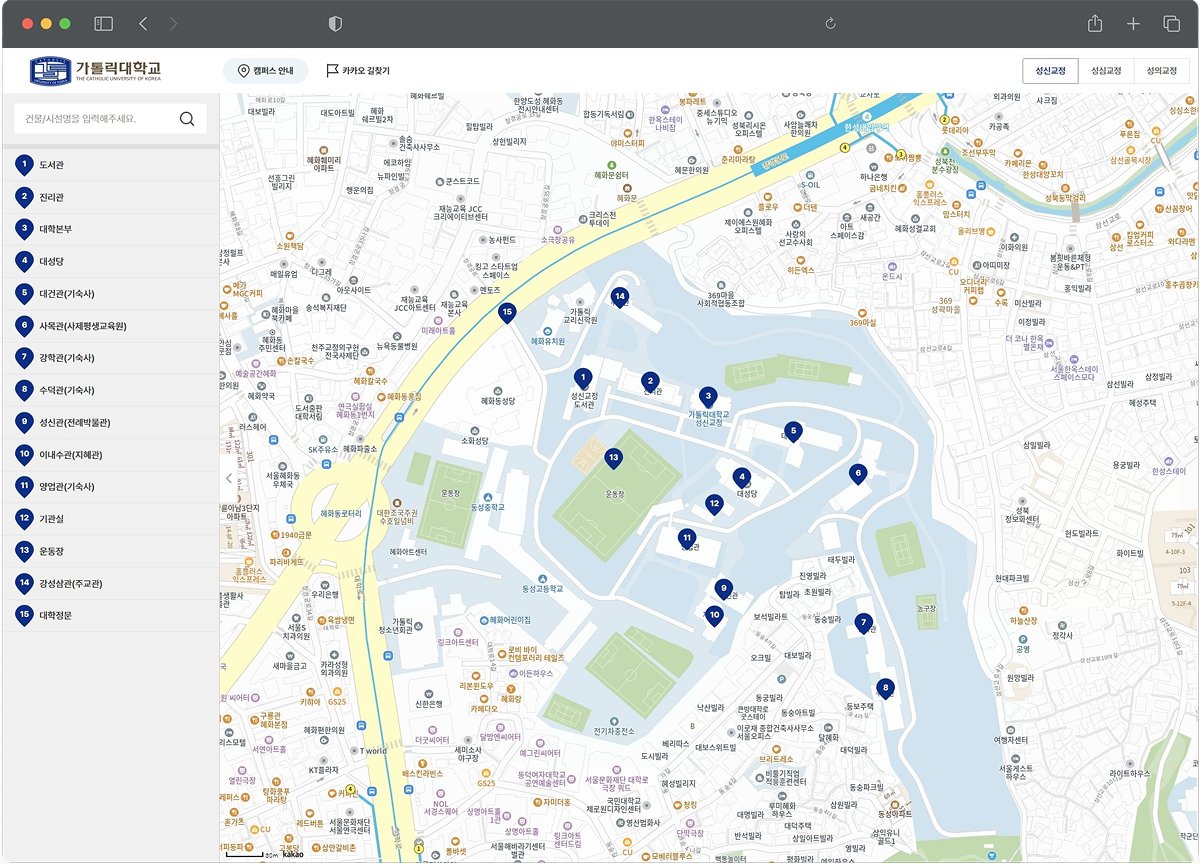1200x864 pixels.
Task: Select 대학정문 in the building list
Action: coord(110,615)
